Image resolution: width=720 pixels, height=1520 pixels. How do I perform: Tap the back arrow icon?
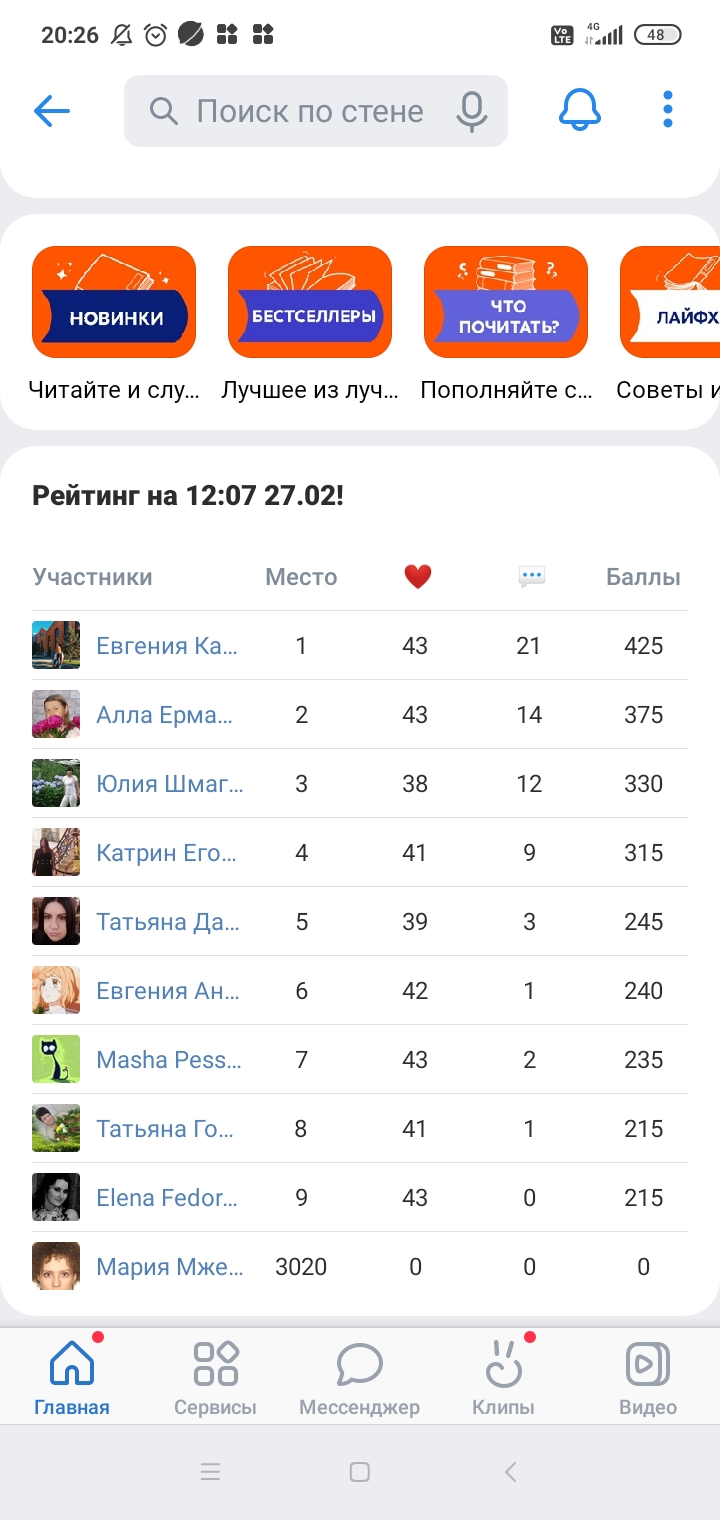pyautogui.click(x=52, y=111)
